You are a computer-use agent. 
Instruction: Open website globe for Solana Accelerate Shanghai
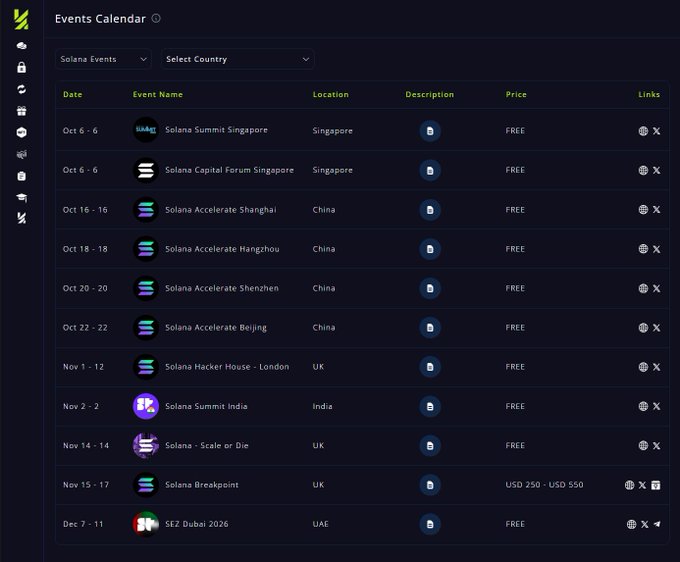pos(643,210)
